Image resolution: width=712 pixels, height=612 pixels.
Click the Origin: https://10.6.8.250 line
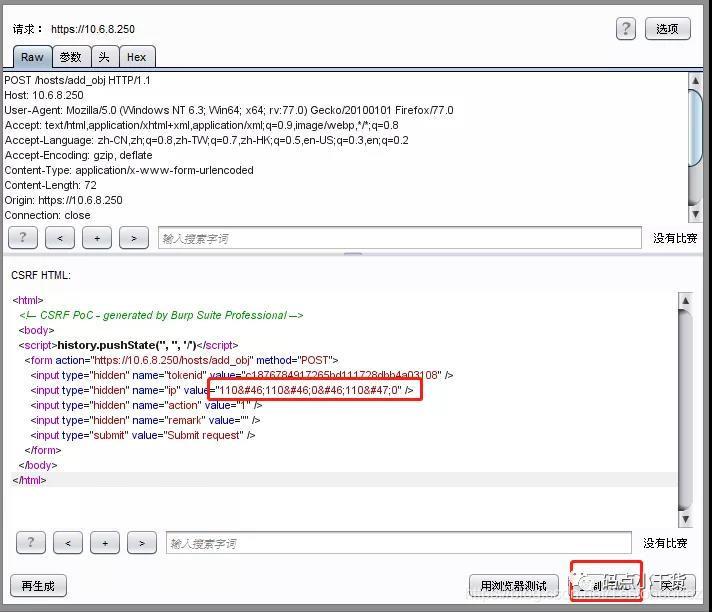[x=64, y=200]
